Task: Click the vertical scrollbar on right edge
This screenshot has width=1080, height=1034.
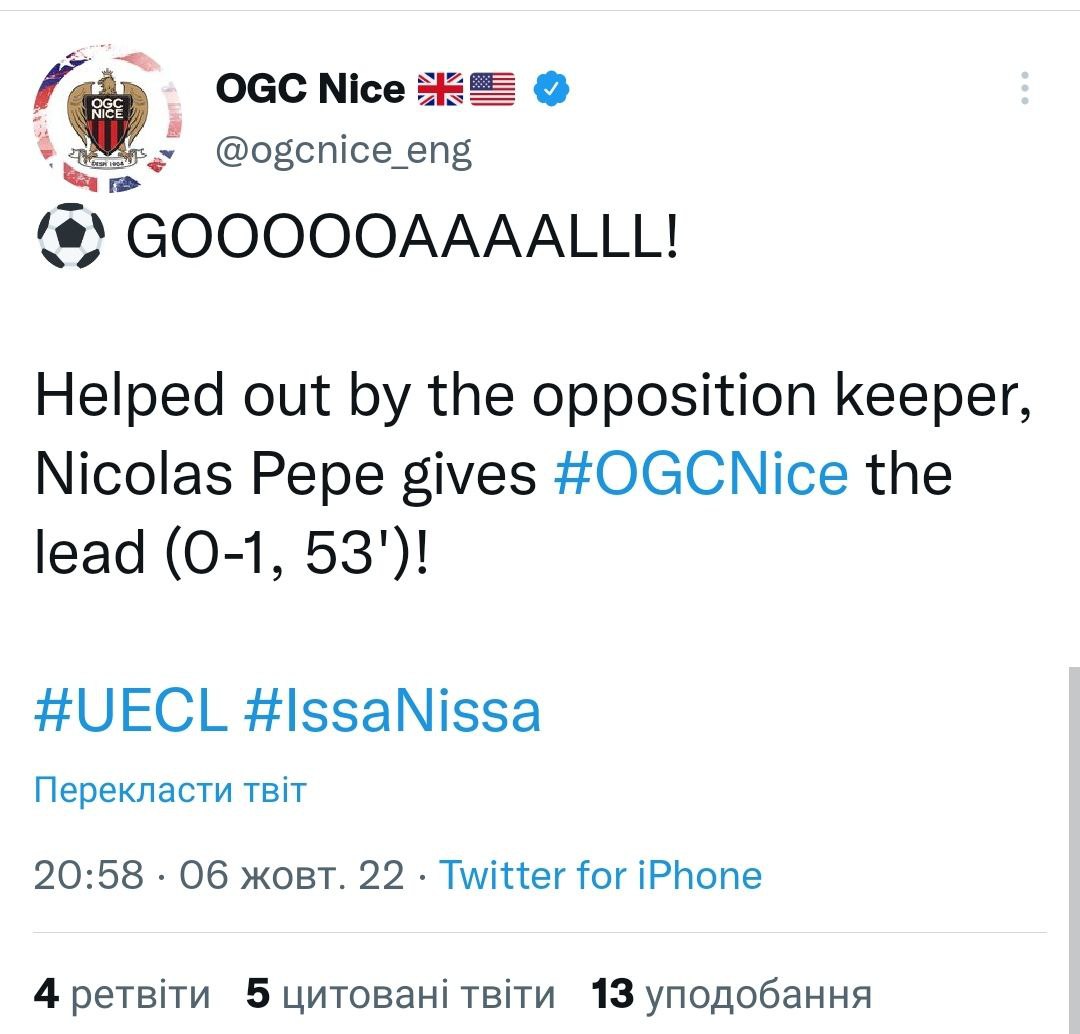Action: coord(1072,850)
